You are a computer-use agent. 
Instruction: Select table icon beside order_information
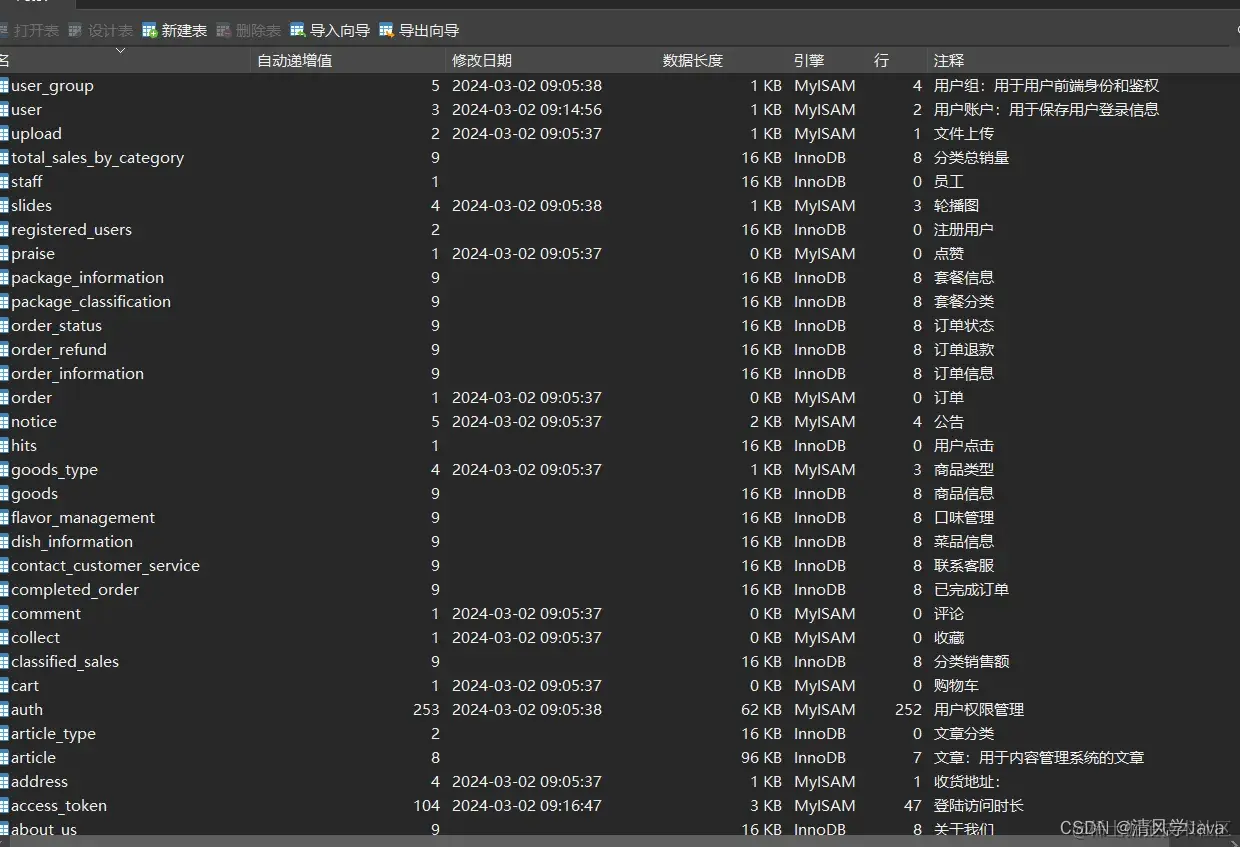coord(4,374)
